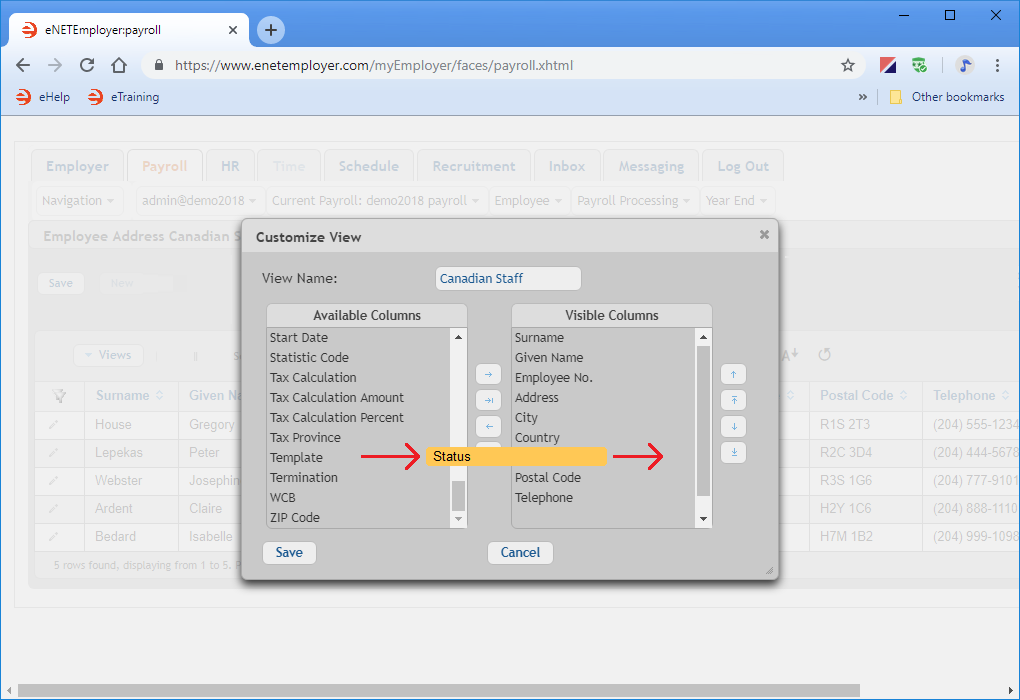Close the Customize View dialog
The height and width of the screenshot is (700, 1020).
764,235
